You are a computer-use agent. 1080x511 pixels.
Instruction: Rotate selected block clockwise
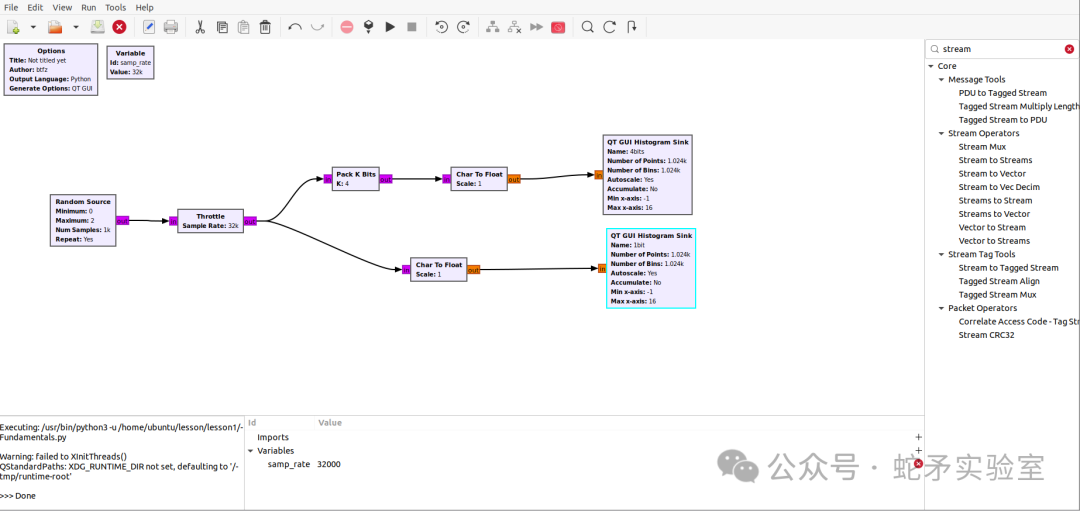(464, 27)
